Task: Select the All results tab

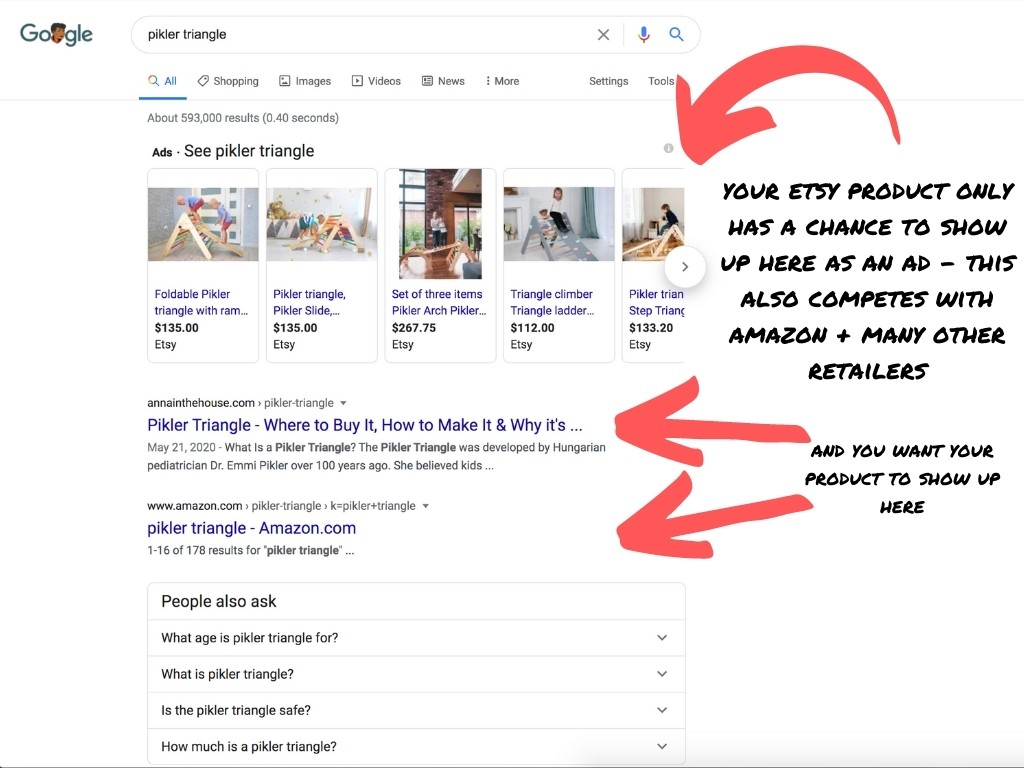Action: (163, 81)
